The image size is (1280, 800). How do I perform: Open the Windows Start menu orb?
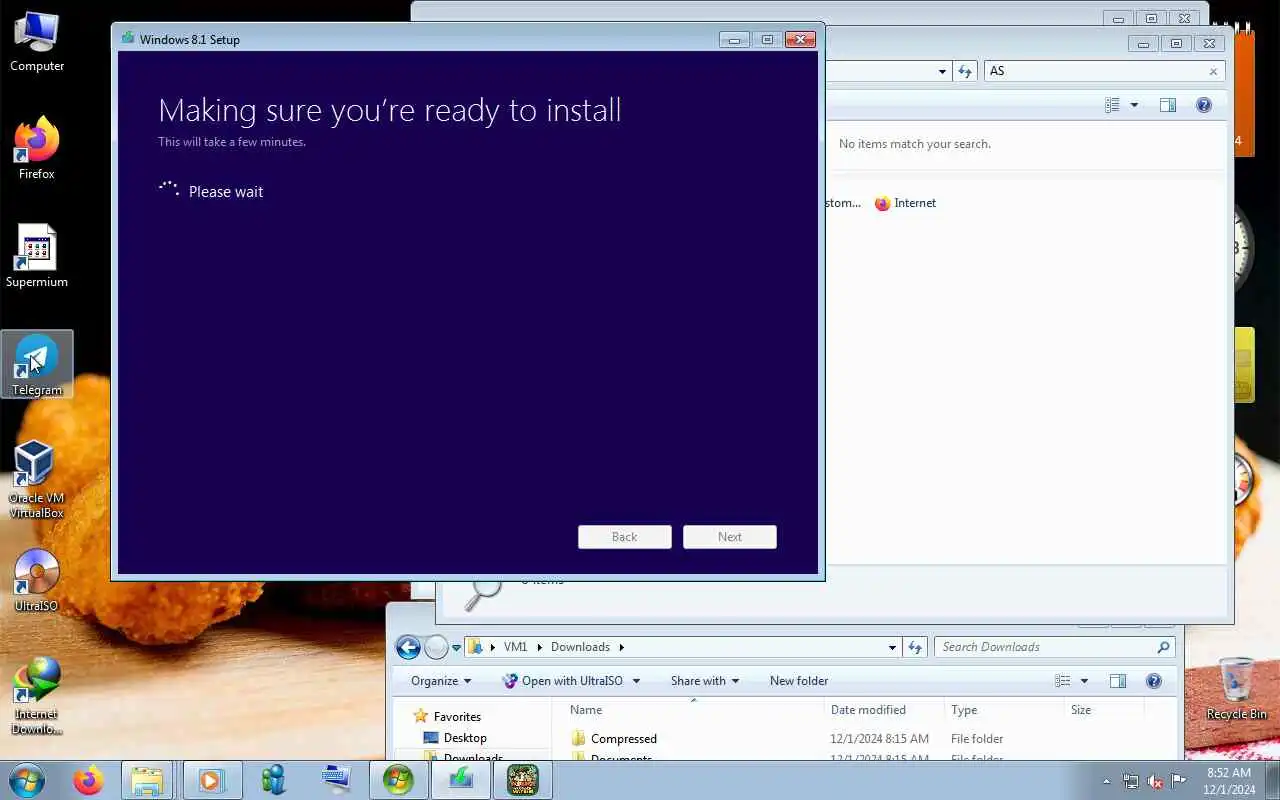point(27,779)
